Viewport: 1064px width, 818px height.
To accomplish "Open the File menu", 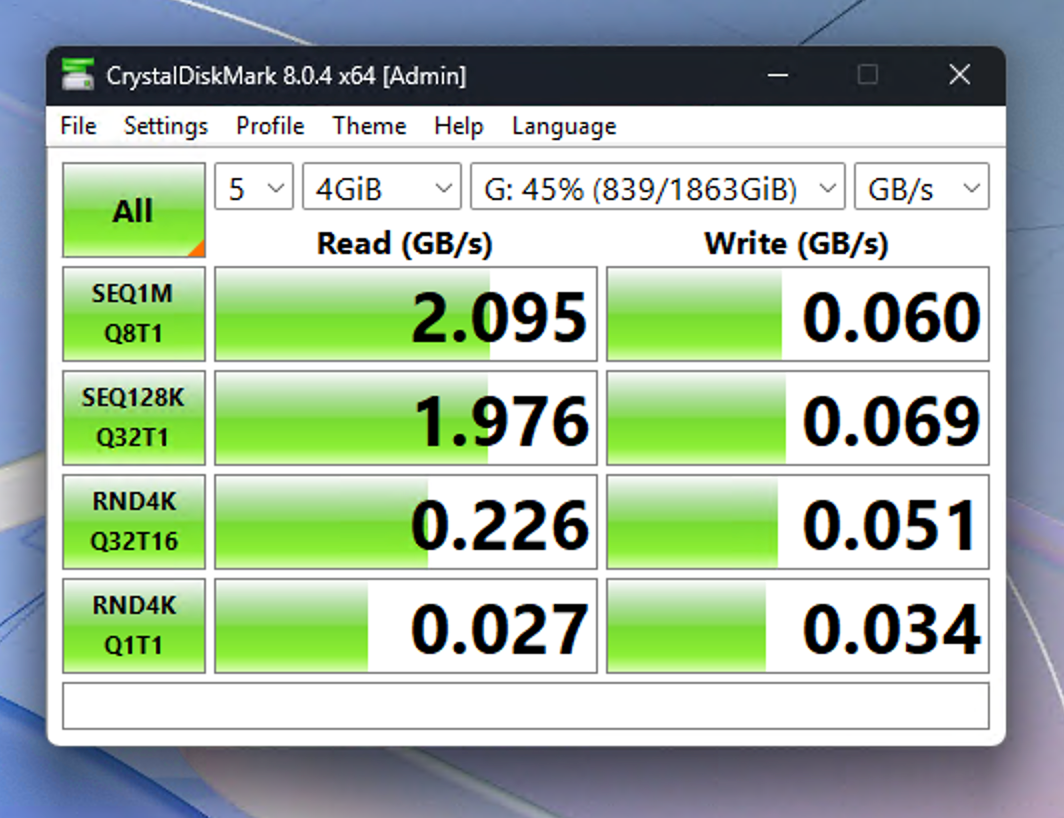I will coord(78,126).
